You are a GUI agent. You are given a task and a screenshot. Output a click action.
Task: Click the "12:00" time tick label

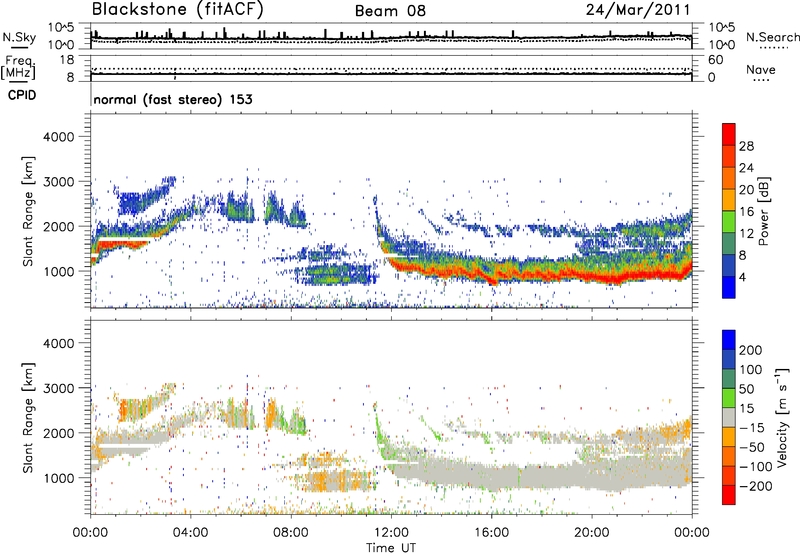pos(391,533)
